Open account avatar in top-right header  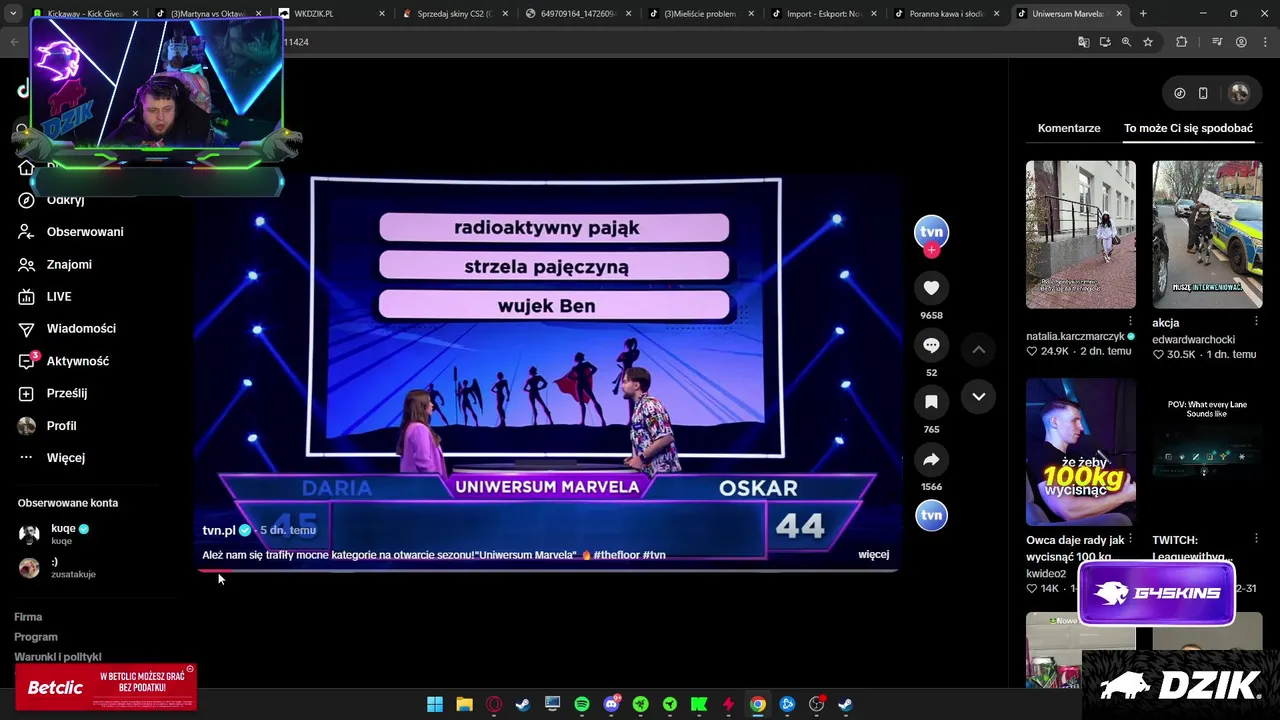tap(1239, 93)
